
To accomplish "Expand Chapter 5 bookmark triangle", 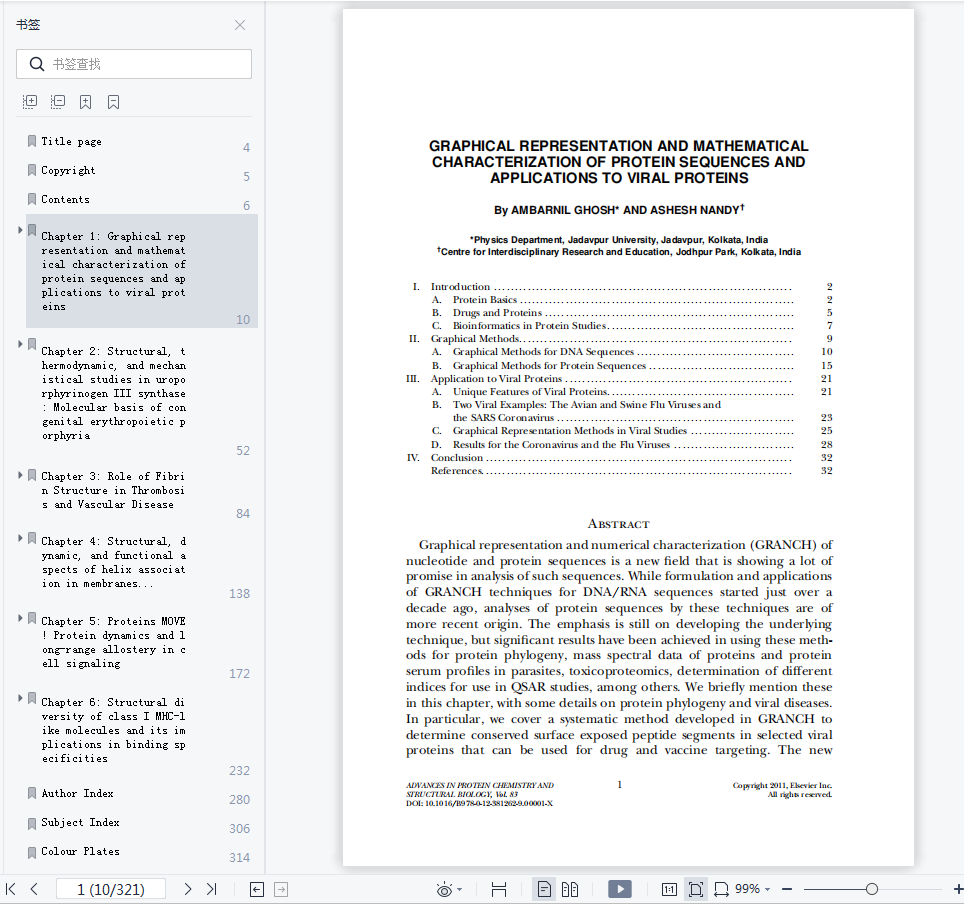I will pyautogui.click(x=20, y=619).
